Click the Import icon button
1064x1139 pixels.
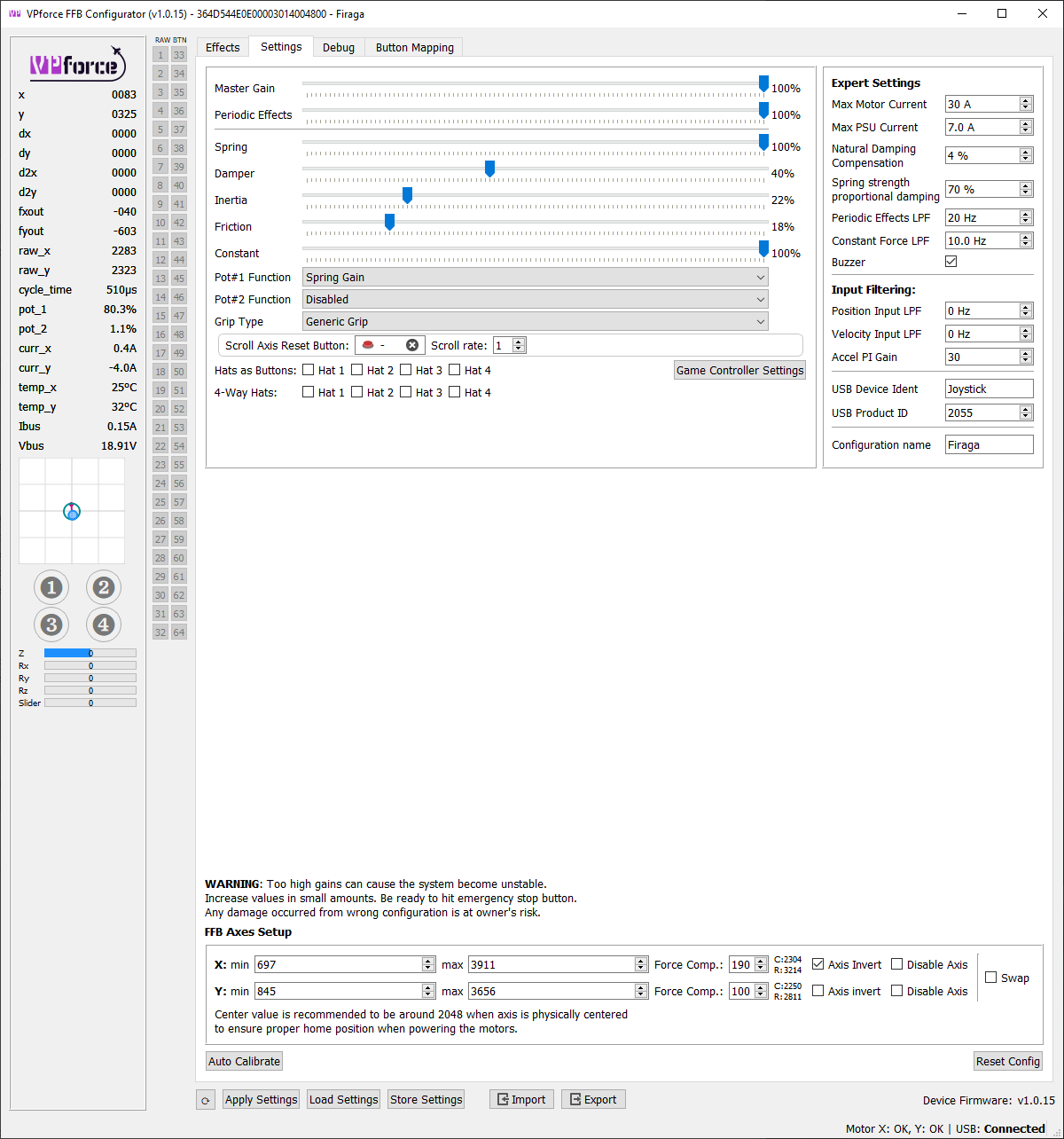521,1099
